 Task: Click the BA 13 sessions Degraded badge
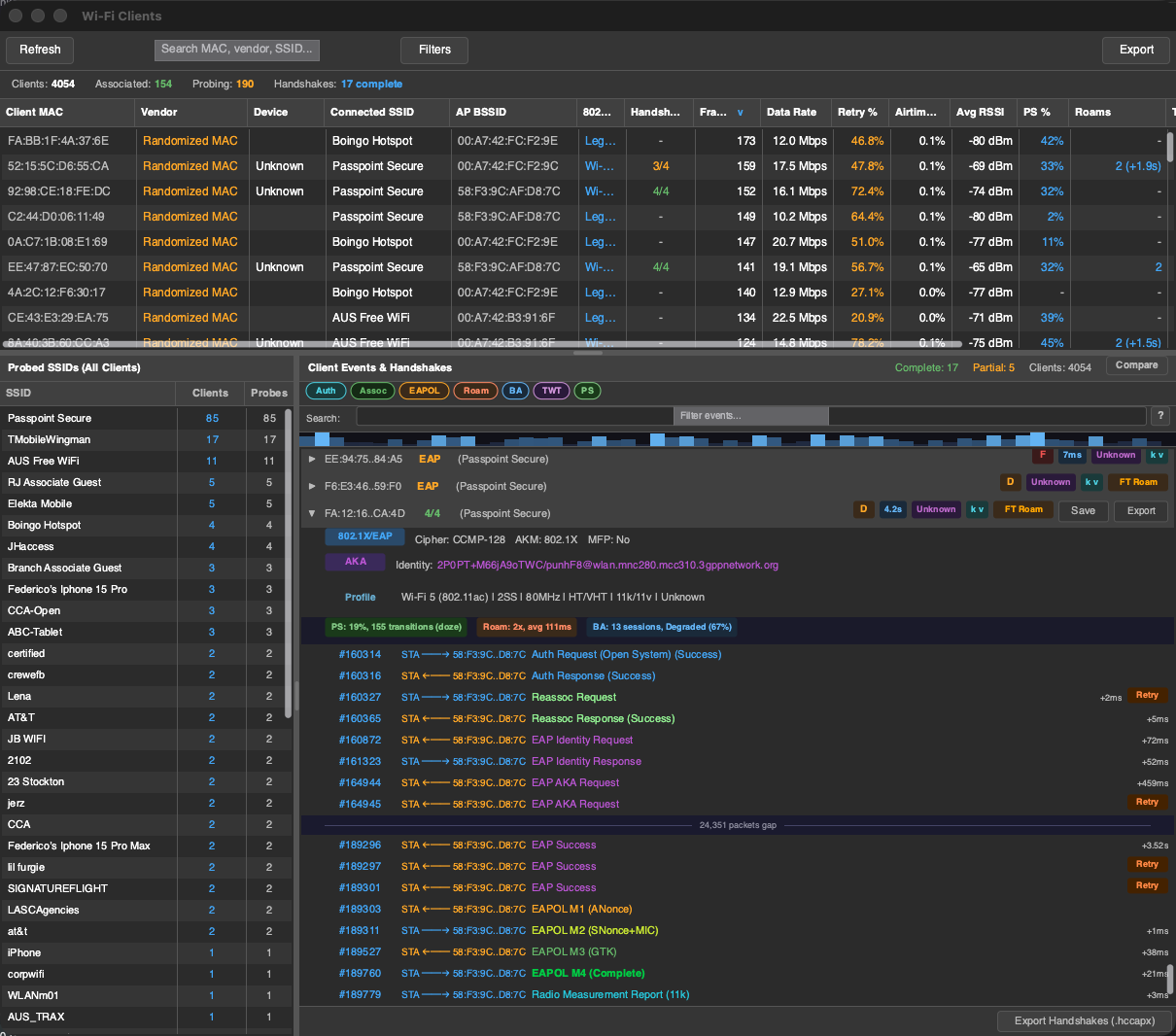[662, 627]
